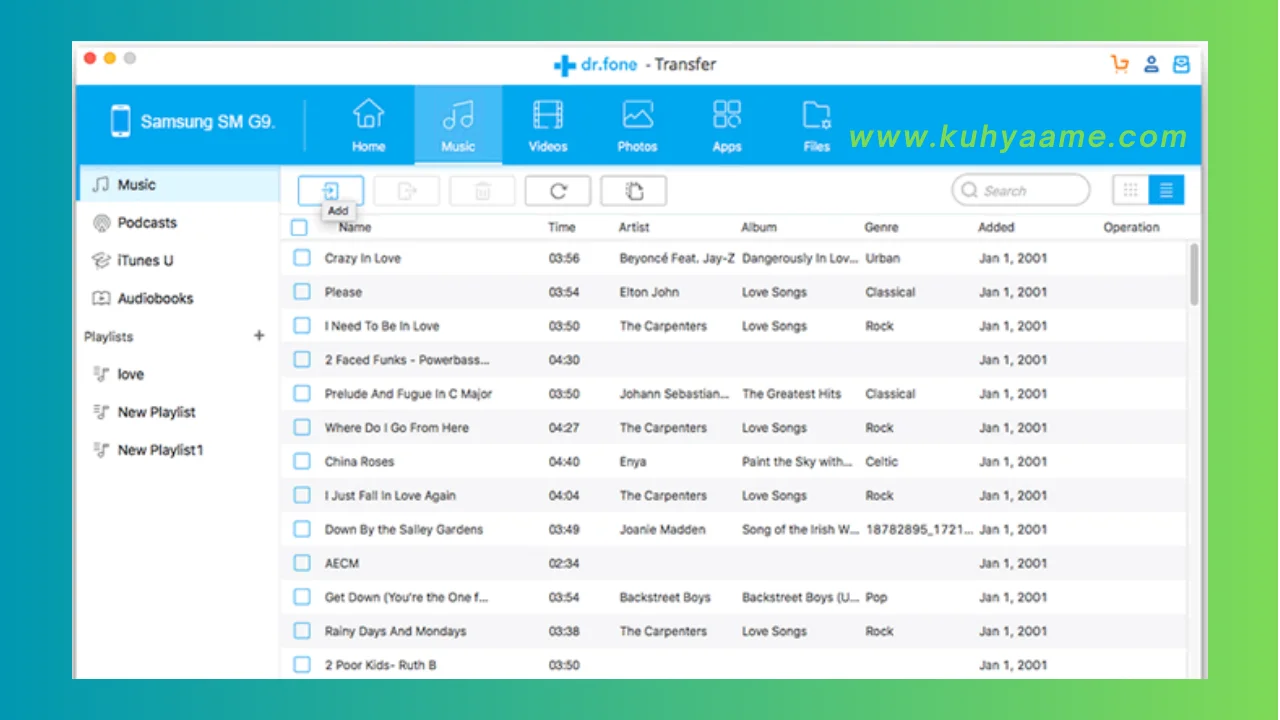
Task: Open the Videos tab
Action: 548,126
